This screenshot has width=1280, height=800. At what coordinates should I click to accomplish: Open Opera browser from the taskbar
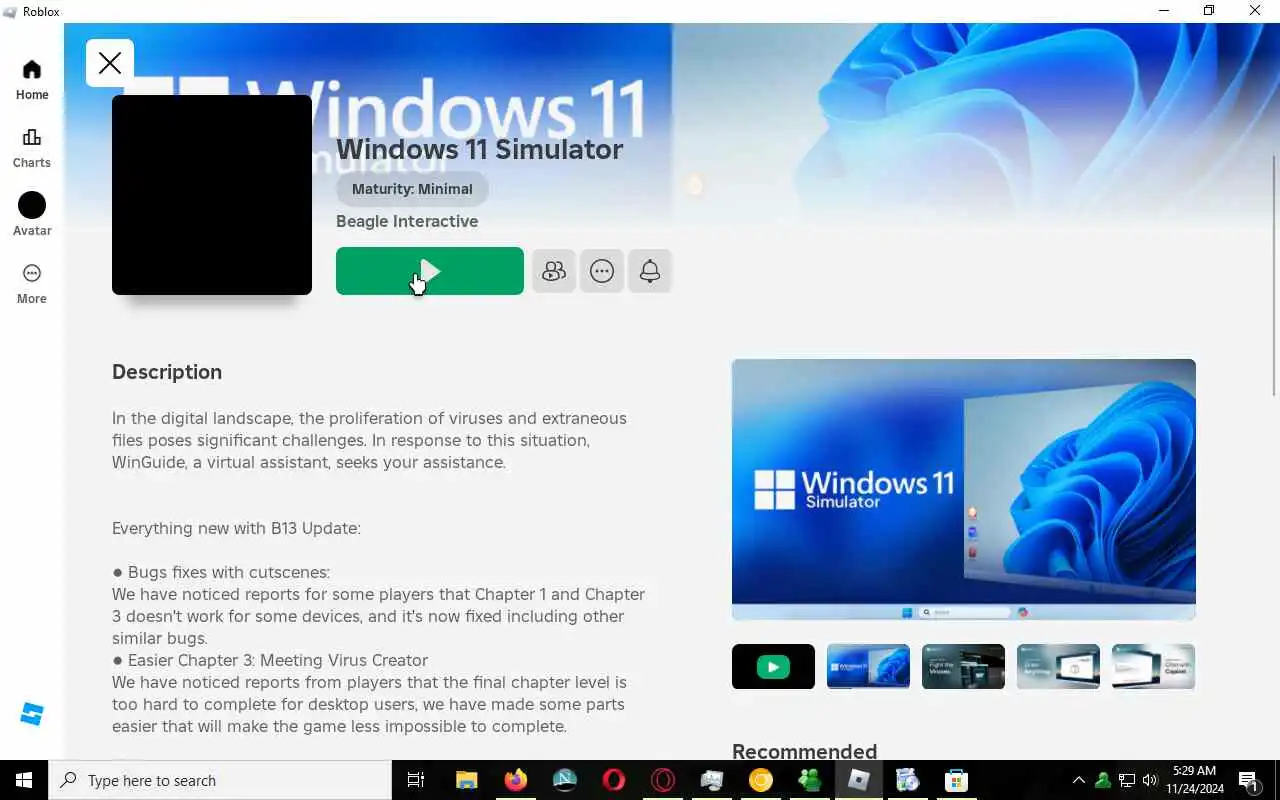(x=614, y=780)
